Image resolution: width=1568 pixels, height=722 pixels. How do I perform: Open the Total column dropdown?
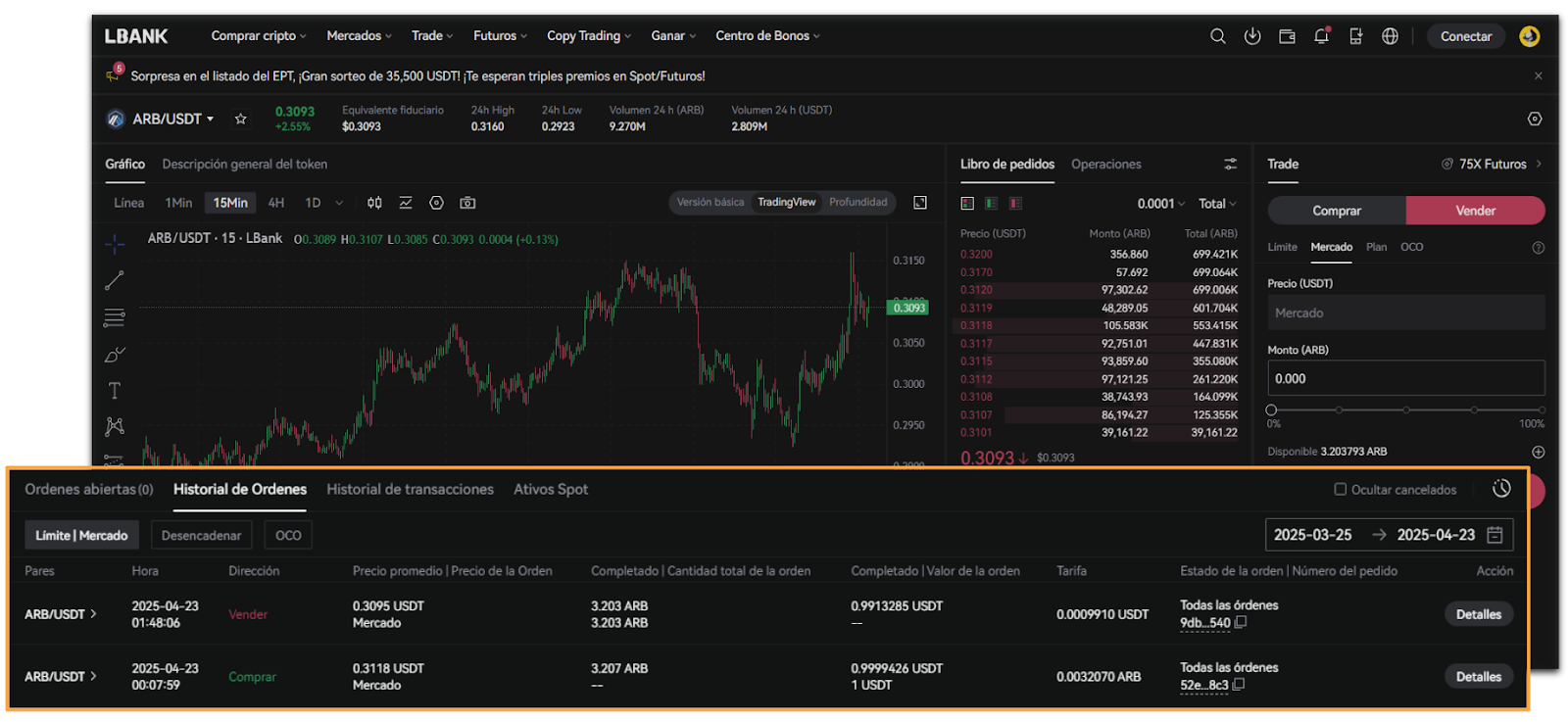pyautogui.click(x=1217, y=204)
